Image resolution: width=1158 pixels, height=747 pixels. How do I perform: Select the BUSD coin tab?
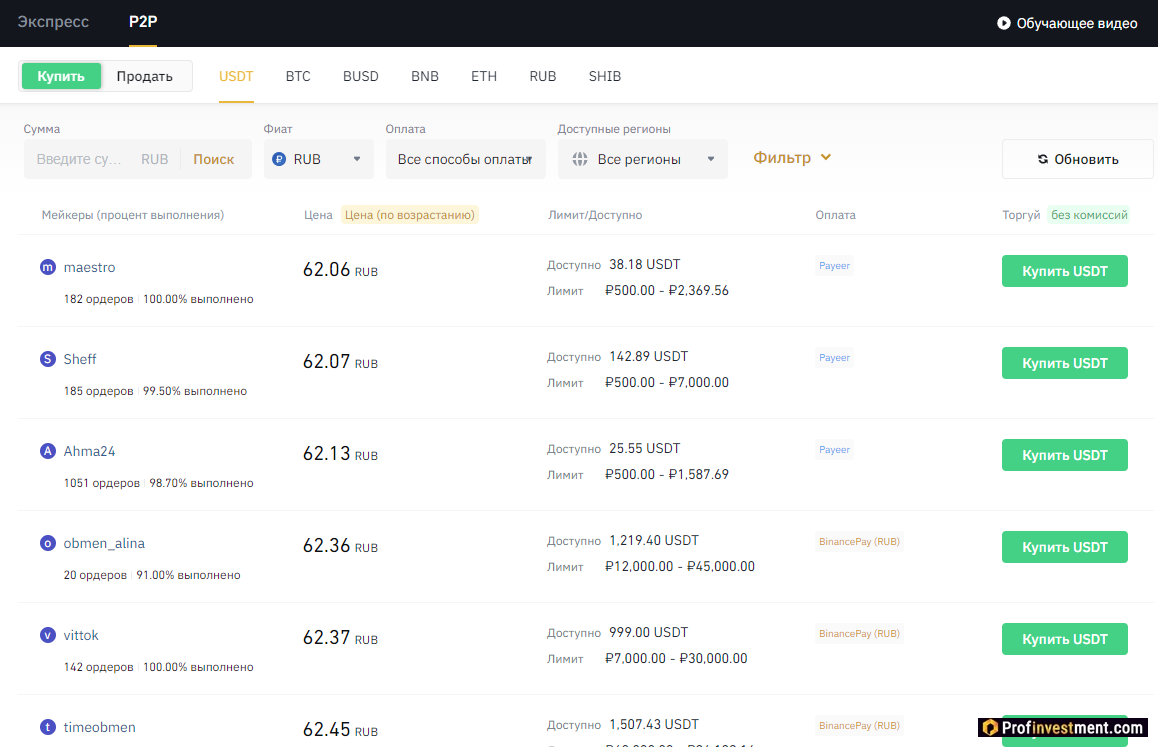point(360,76)
